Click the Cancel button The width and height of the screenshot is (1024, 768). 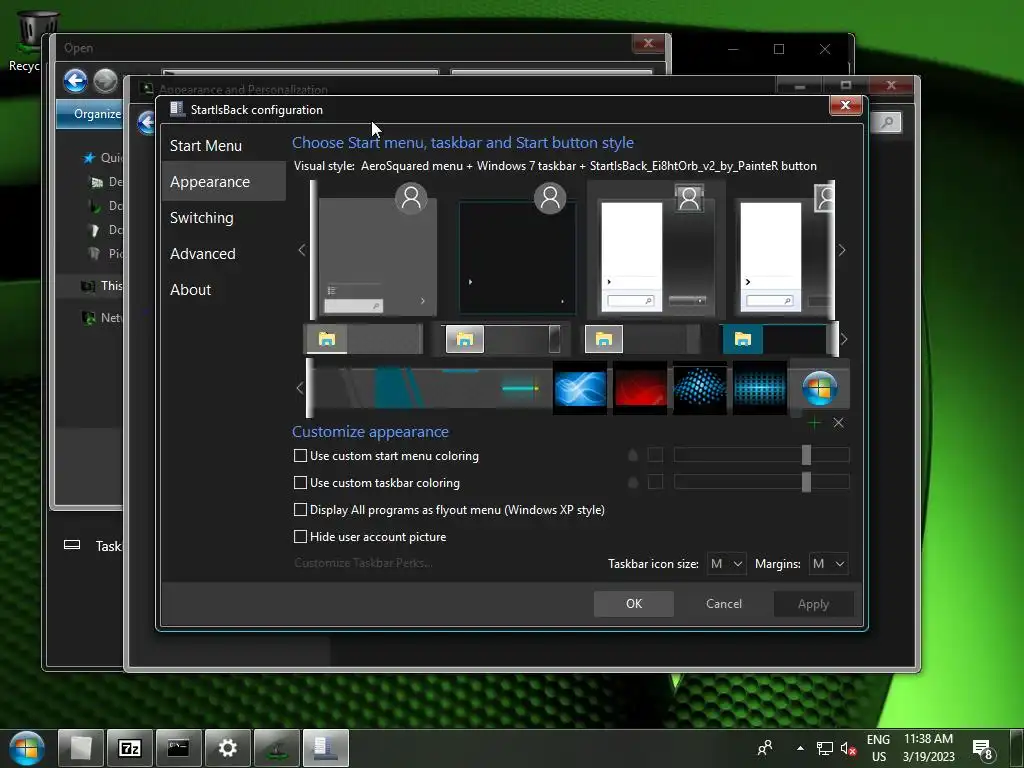click(724, 604)
